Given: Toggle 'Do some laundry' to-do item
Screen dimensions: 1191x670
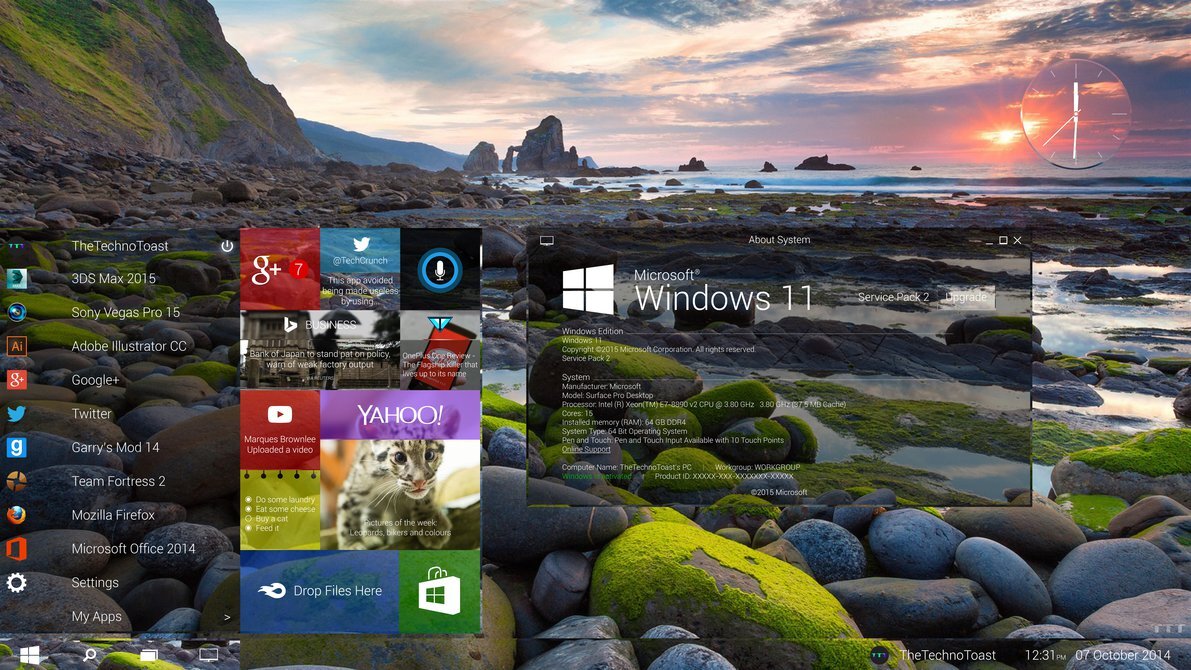Looking at the screenshot, I should click(x=248, y=500).
